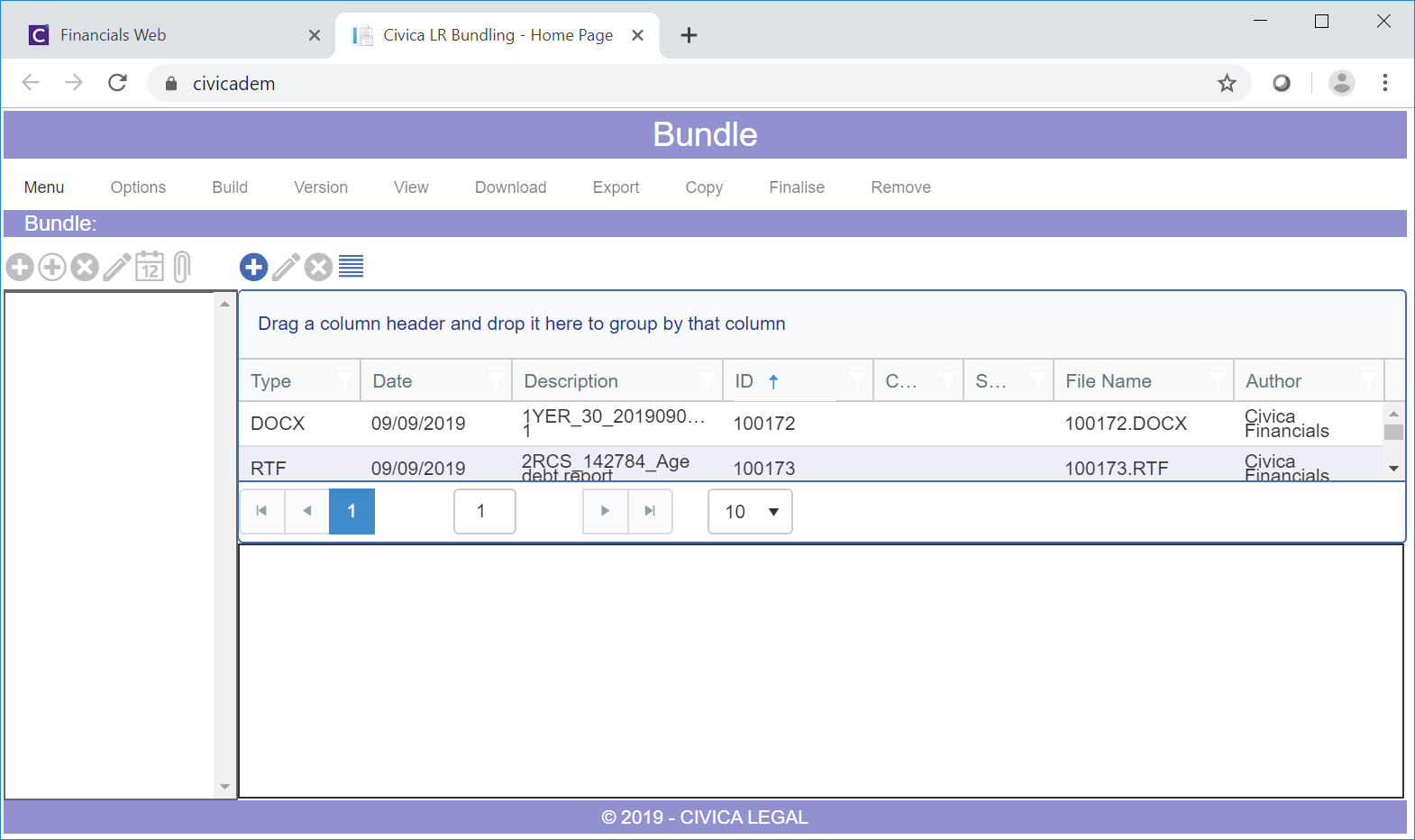Click the grey pencil edit icon in left toolbar
The width and height of the screenshot is (1415, 840).
click(117, 267)
